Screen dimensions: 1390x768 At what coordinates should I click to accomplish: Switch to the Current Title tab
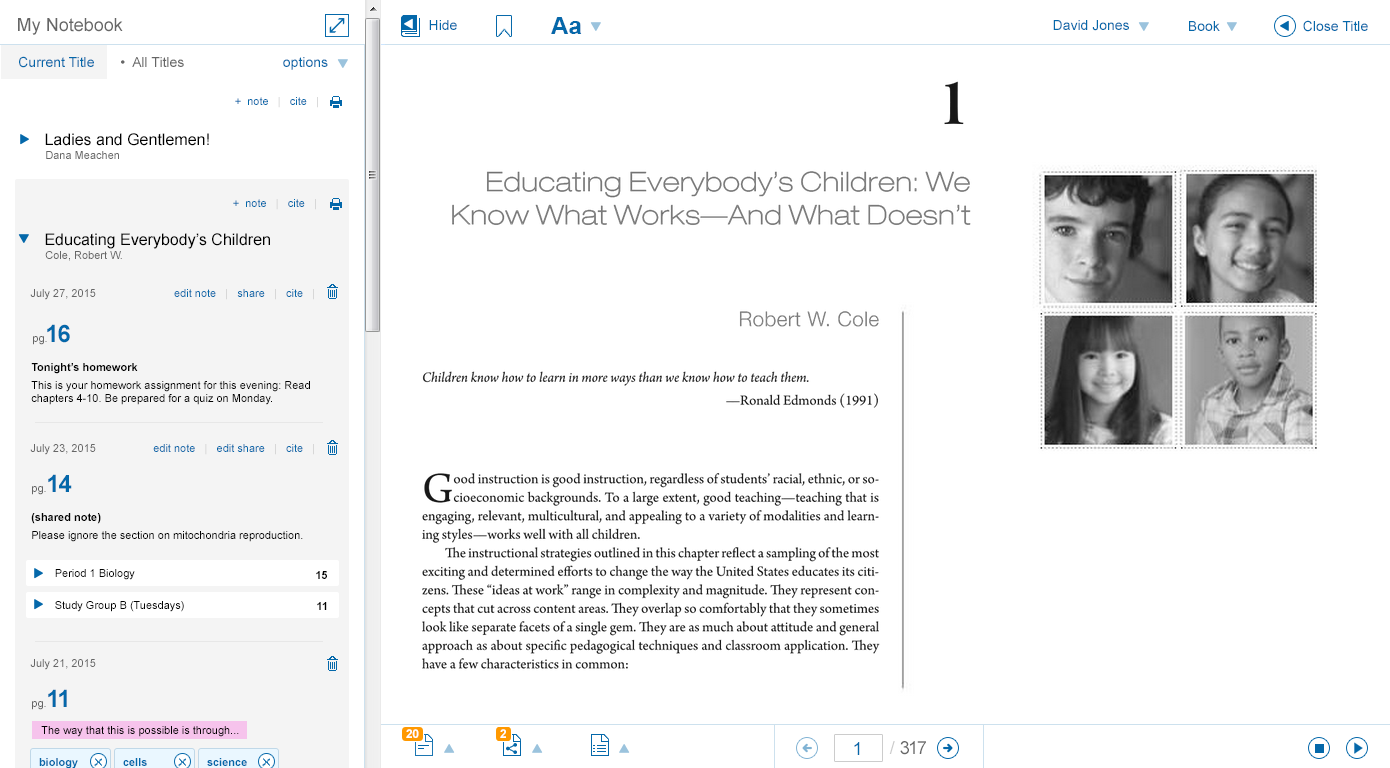click(55, 61)
